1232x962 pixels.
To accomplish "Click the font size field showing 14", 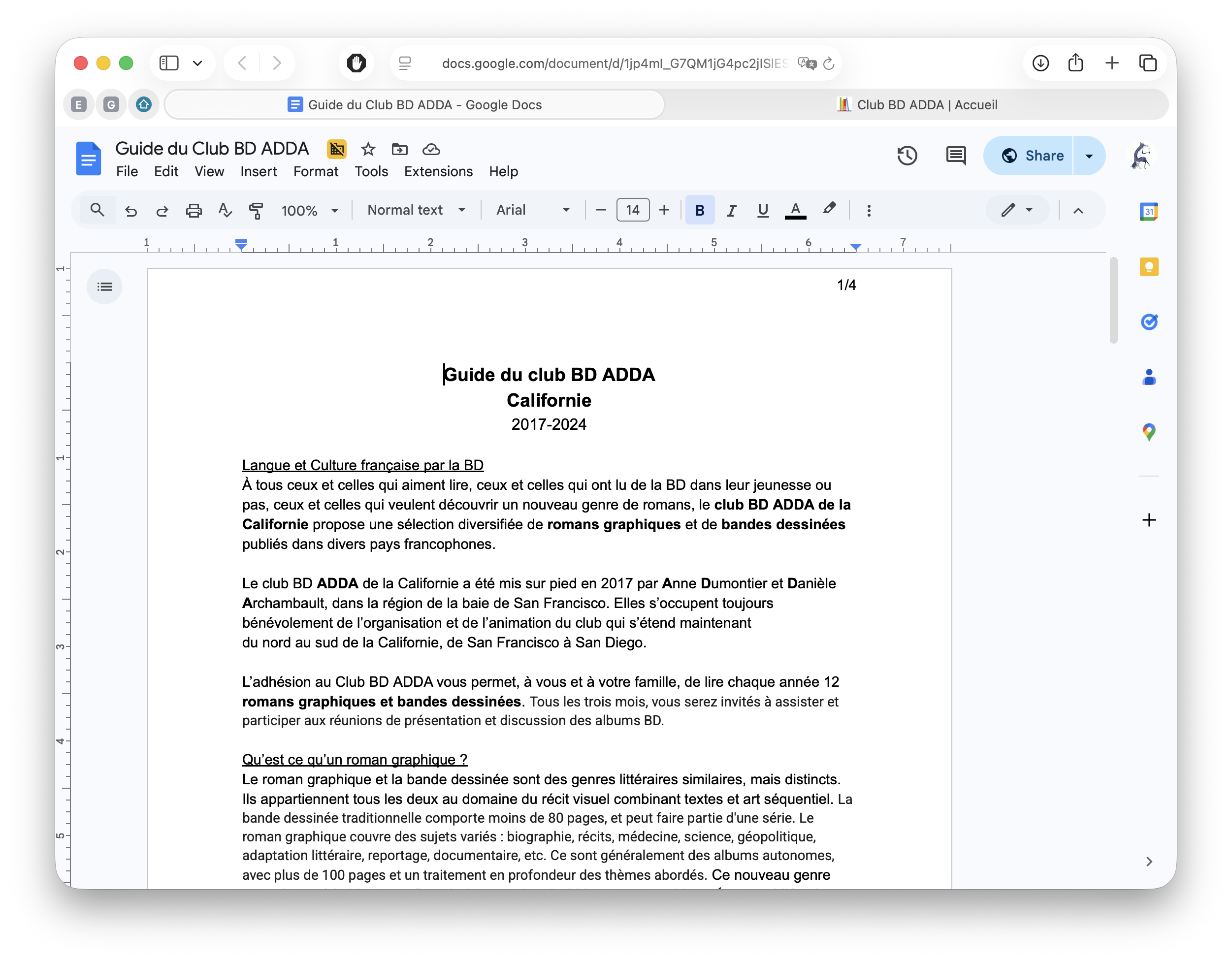I will pyautogui.click(x=632, y=210).
